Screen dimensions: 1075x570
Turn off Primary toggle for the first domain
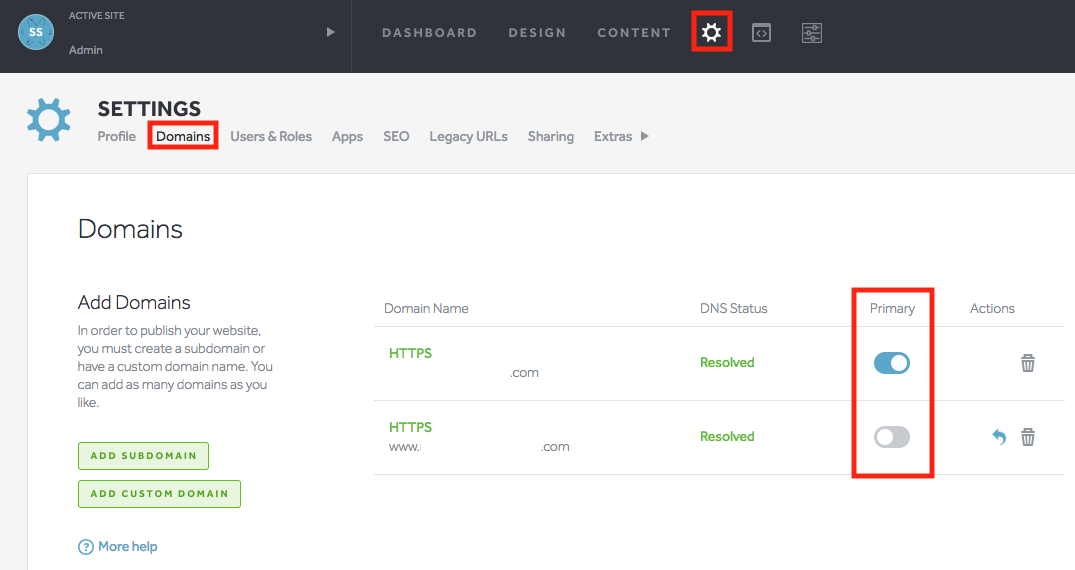click(x=891, y=363)
